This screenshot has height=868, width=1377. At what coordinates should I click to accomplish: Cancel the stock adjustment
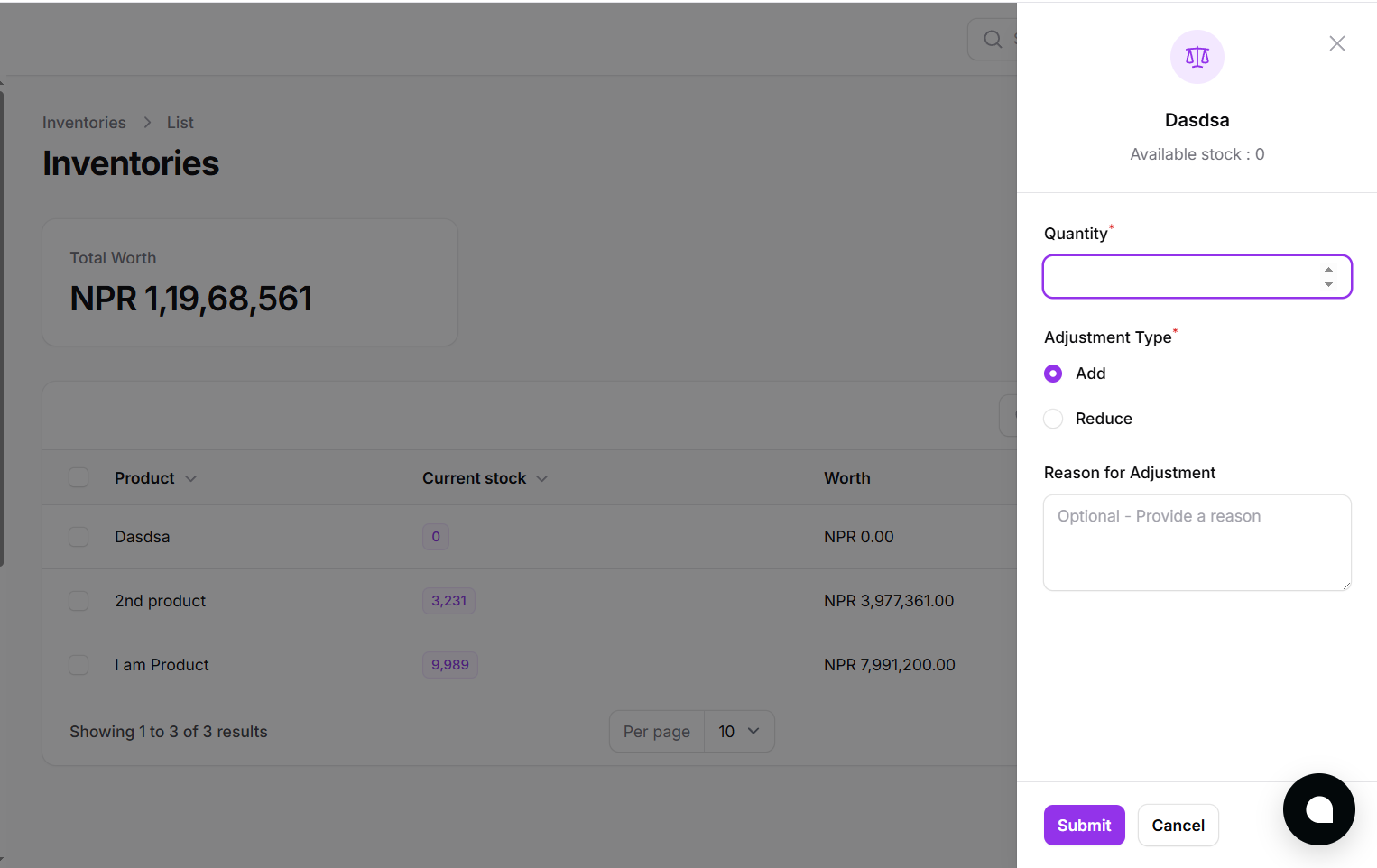pos(1178,825)
